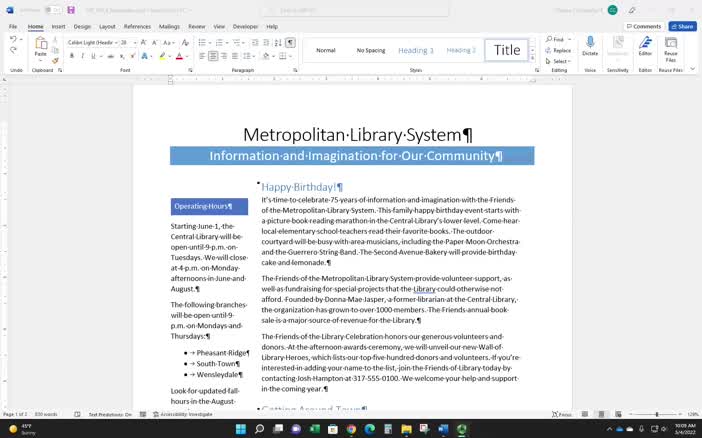The height and width of the screenshot is (438, 702).
Task: Click the red font color swatch
Action: 179,56
